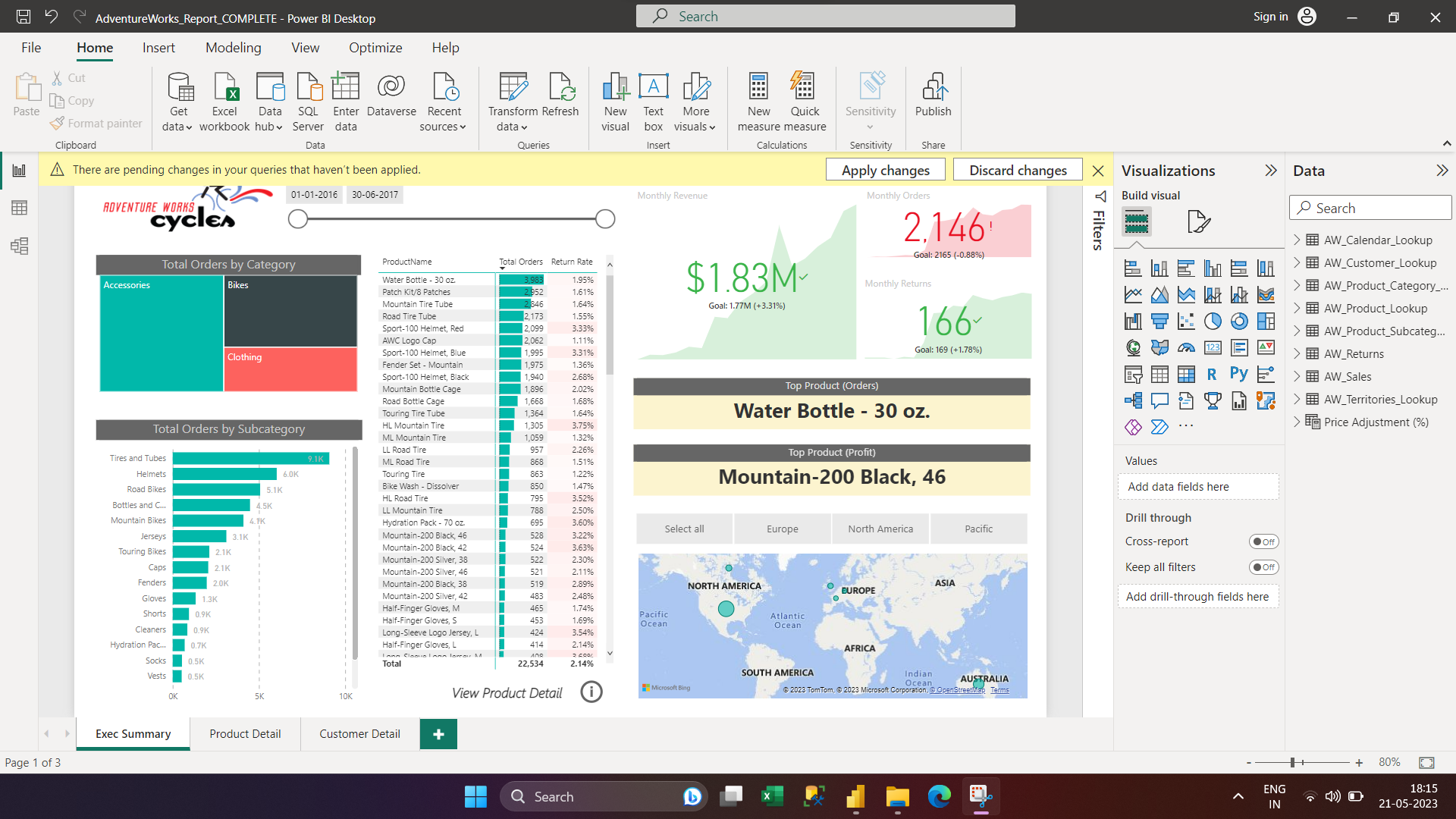Click the Apply changes button

coord(885,170)
